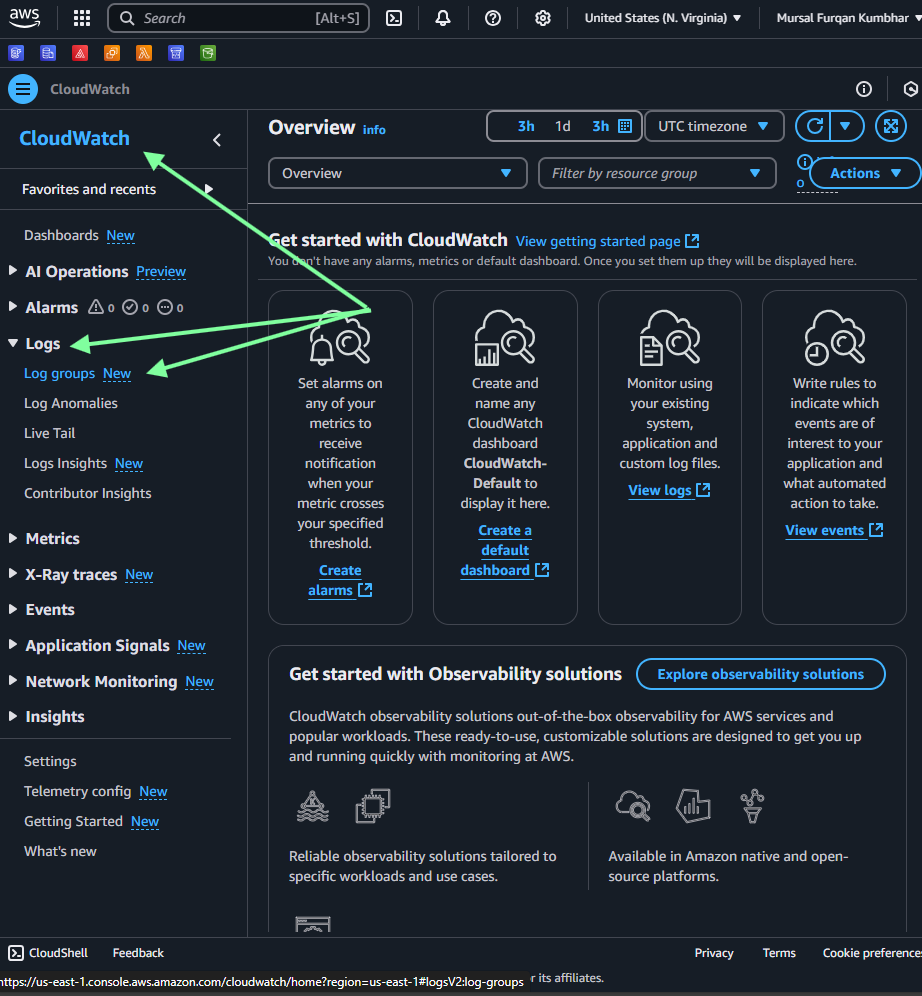Expand the Insights section
Viewport: 922px width, 996px height.
point(13,716)
